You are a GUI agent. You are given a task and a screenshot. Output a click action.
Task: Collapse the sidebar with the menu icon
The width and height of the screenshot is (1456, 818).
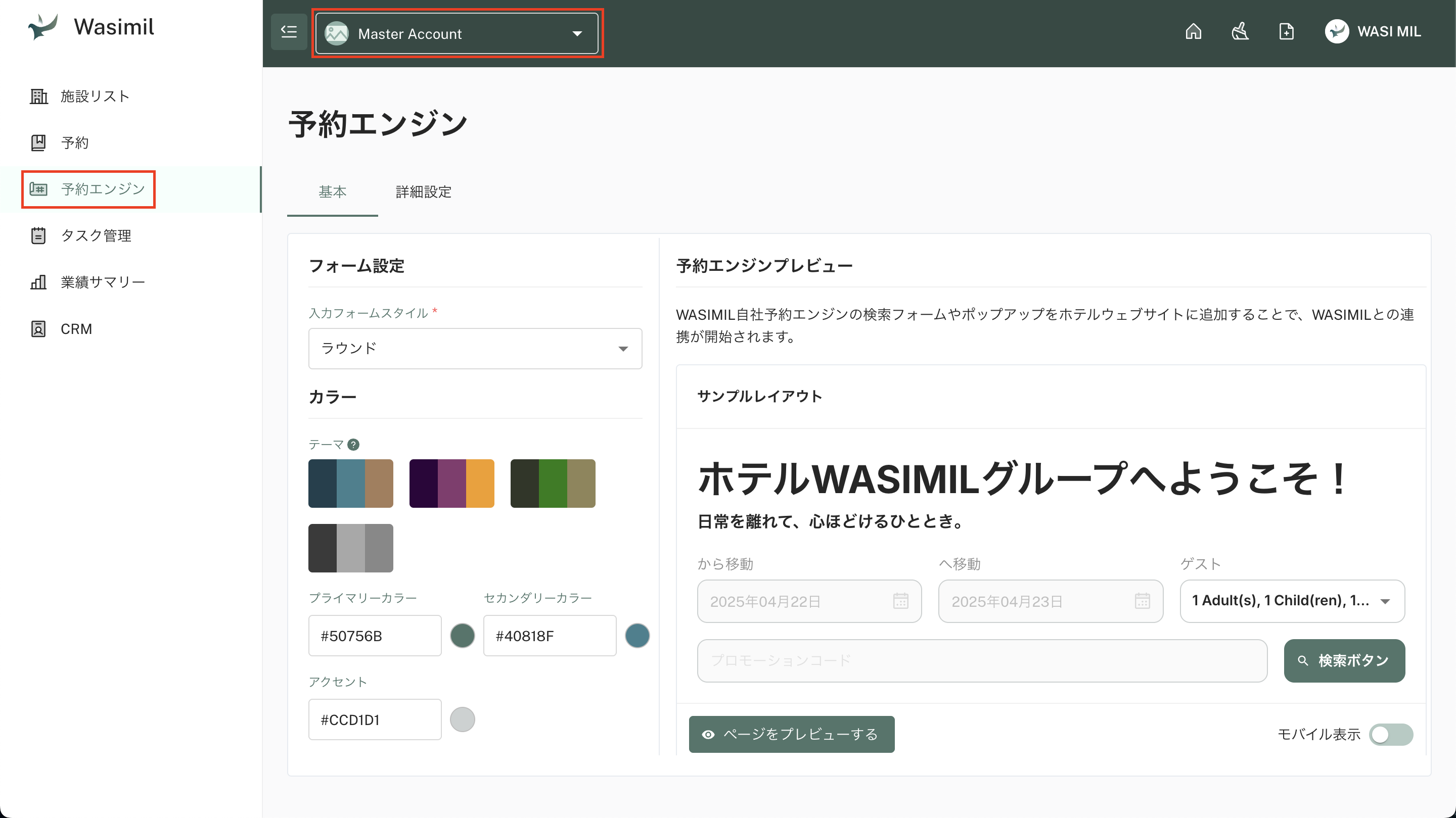[x=289, y=32]
